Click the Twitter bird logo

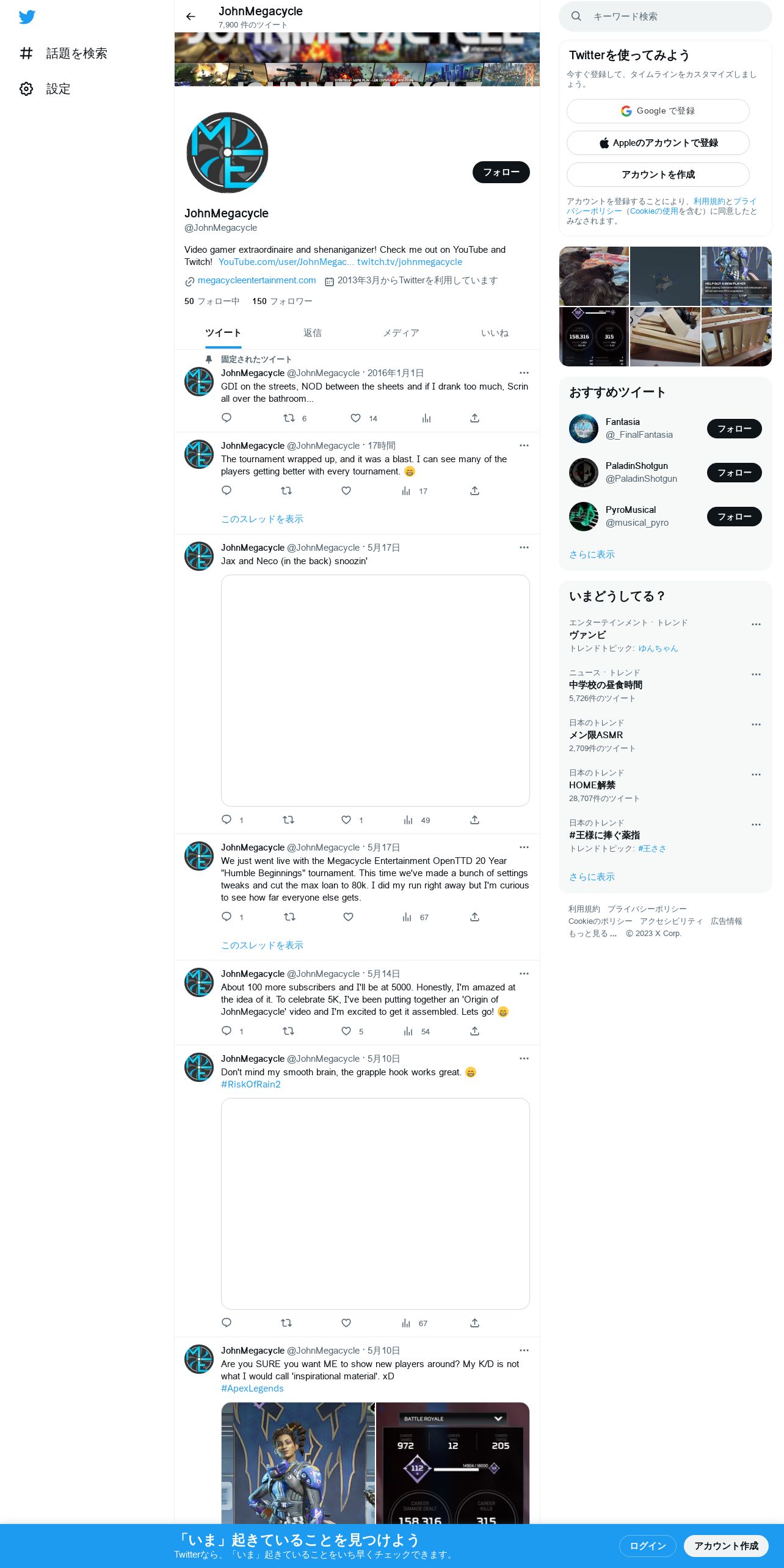(27, 17)
